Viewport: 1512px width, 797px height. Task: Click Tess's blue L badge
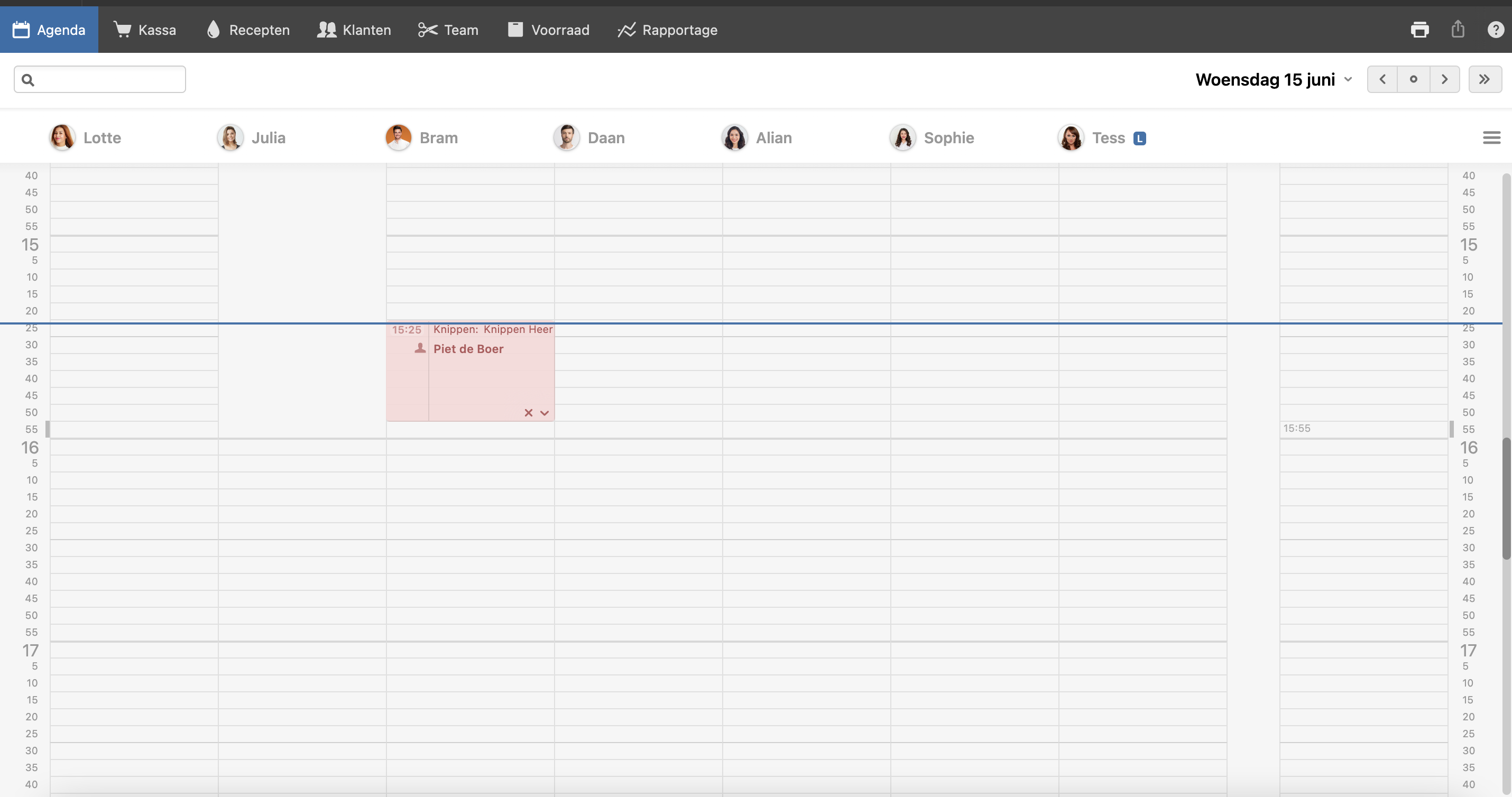(1139, 138)
